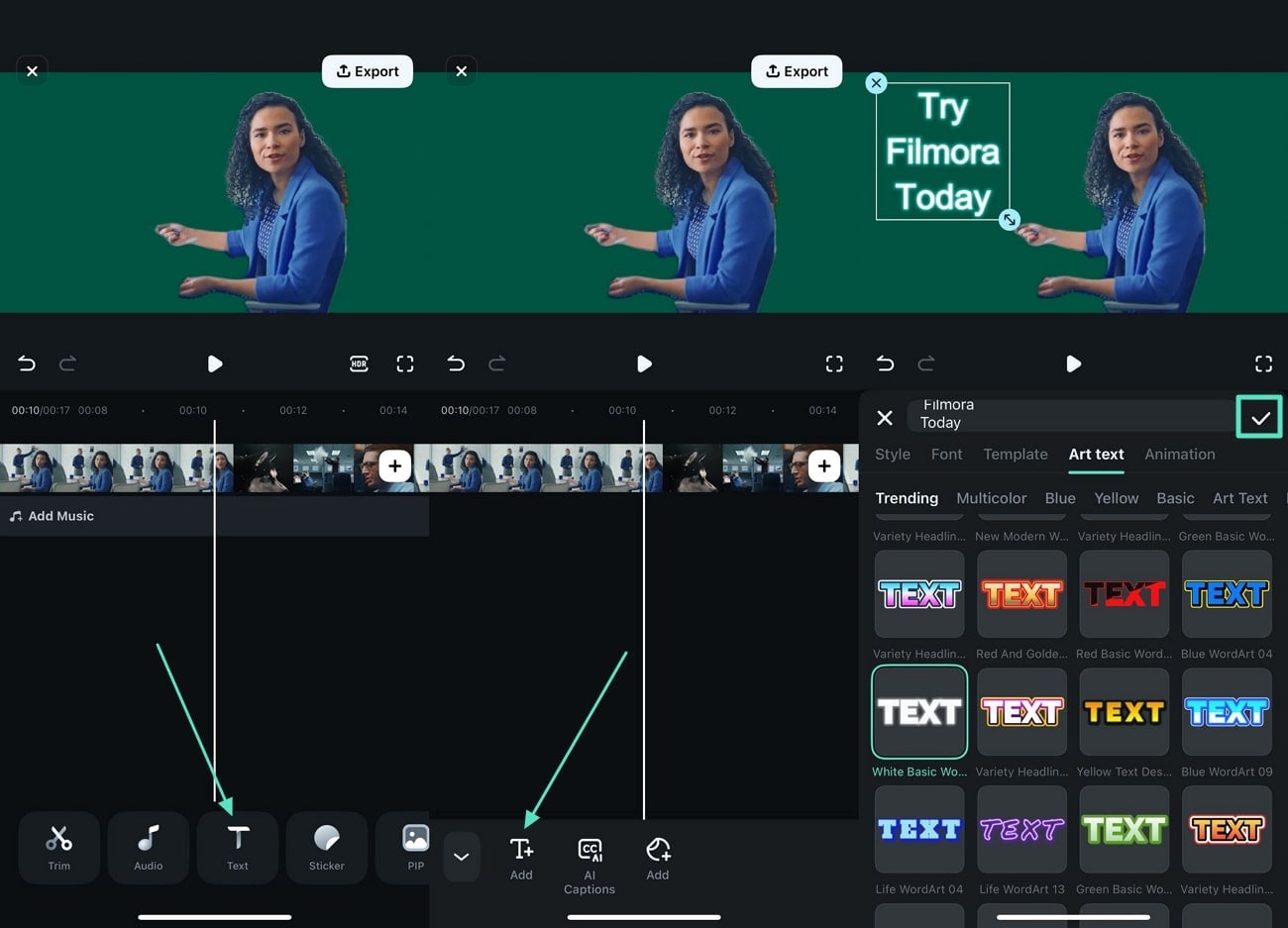Add a clip with plus button in middle timeline
The height and width of the screenshot is (928, 1288).
823,465
